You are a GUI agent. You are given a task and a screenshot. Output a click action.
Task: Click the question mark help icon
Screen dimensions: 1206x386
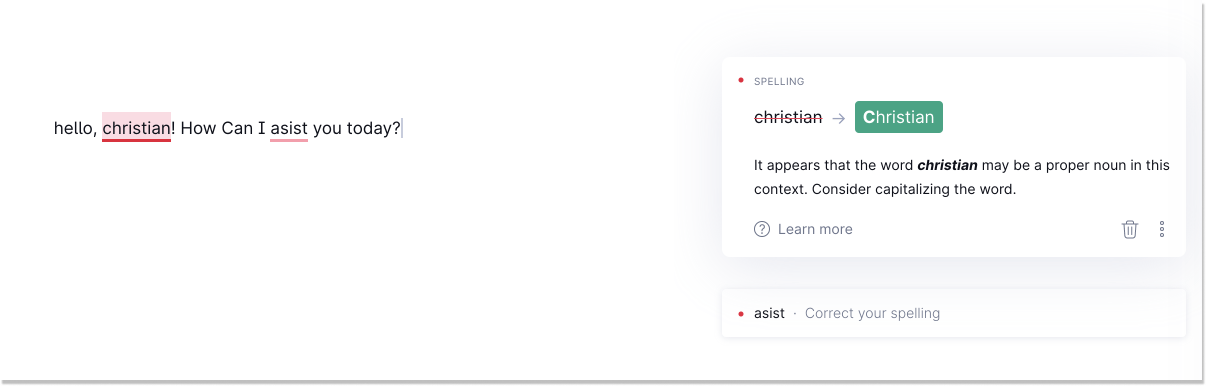(762, 229)
